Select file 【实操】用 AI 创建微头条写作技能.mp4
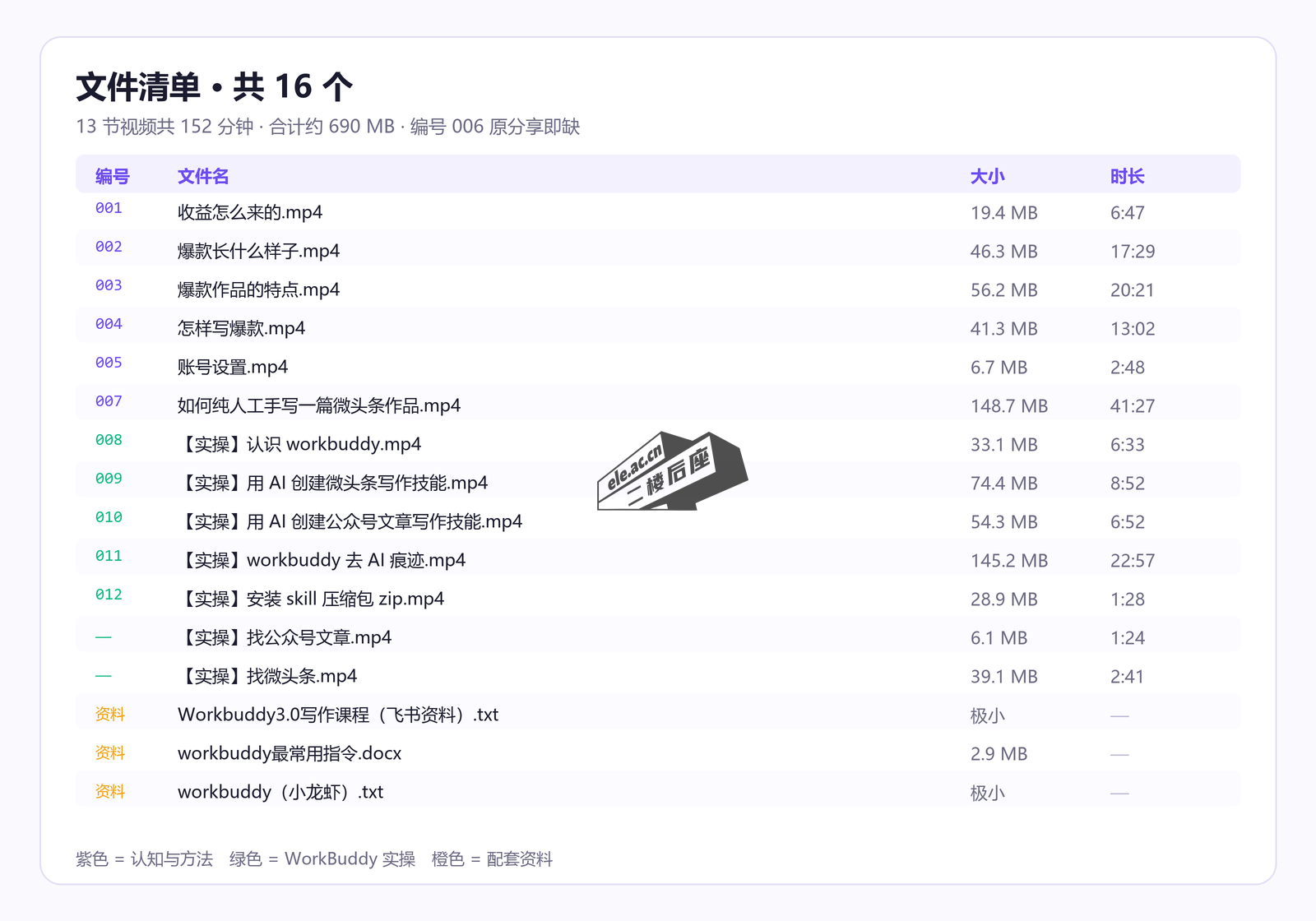Screen dimensions: 1316x921 click(x=333, y=483)
